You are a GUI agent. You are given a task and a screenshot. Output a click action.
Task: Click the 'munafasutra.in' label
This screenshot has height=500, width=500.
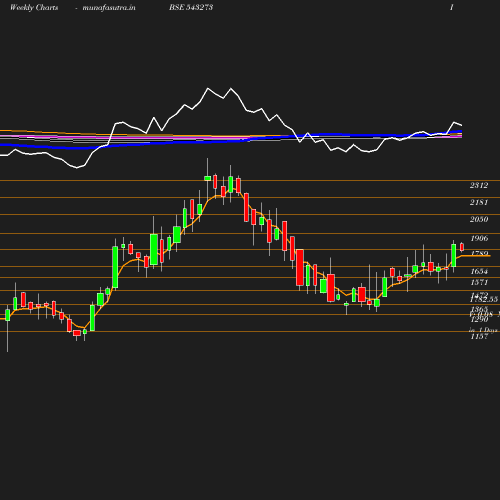click(x=109, y=7)
